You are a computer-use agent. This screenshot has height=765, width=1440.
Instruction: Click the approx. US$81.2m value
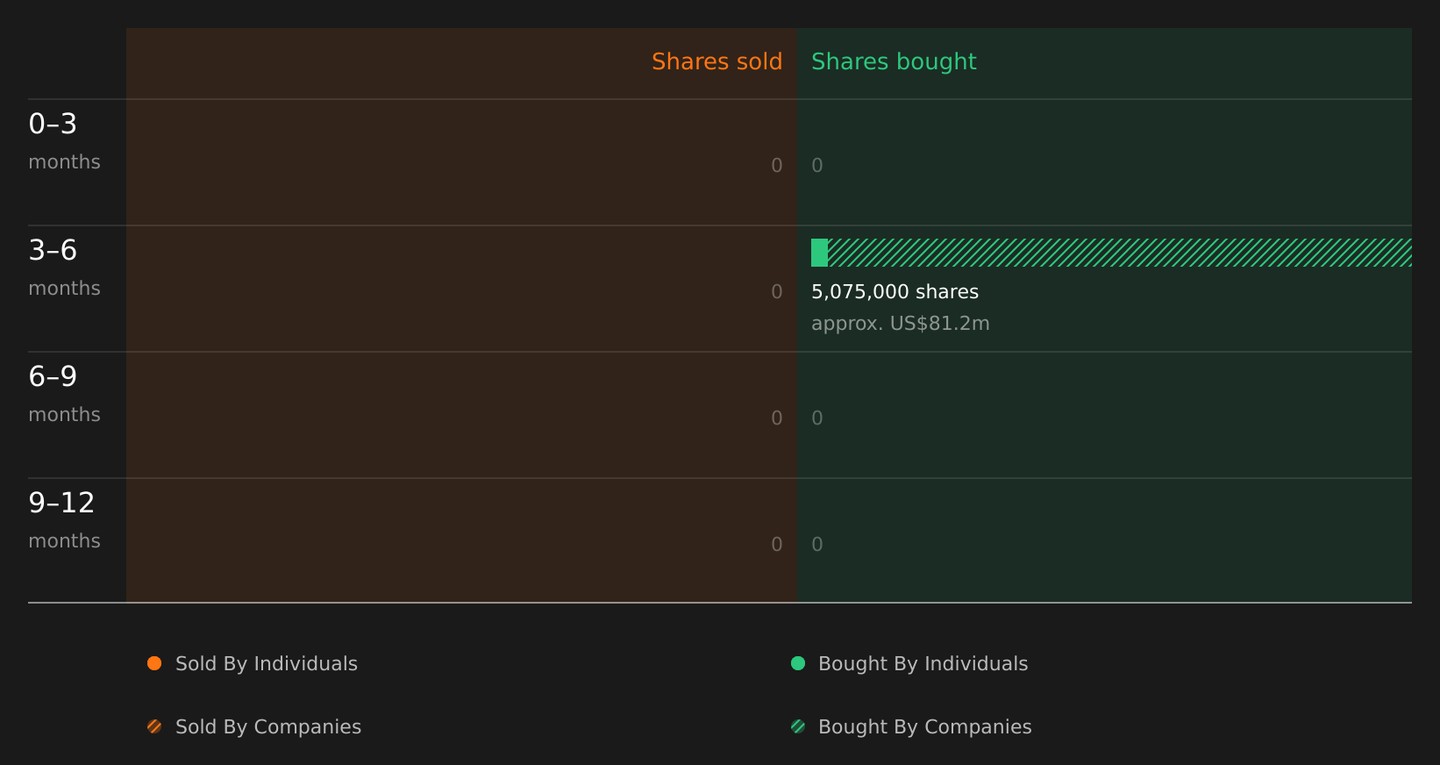point(900,323)
